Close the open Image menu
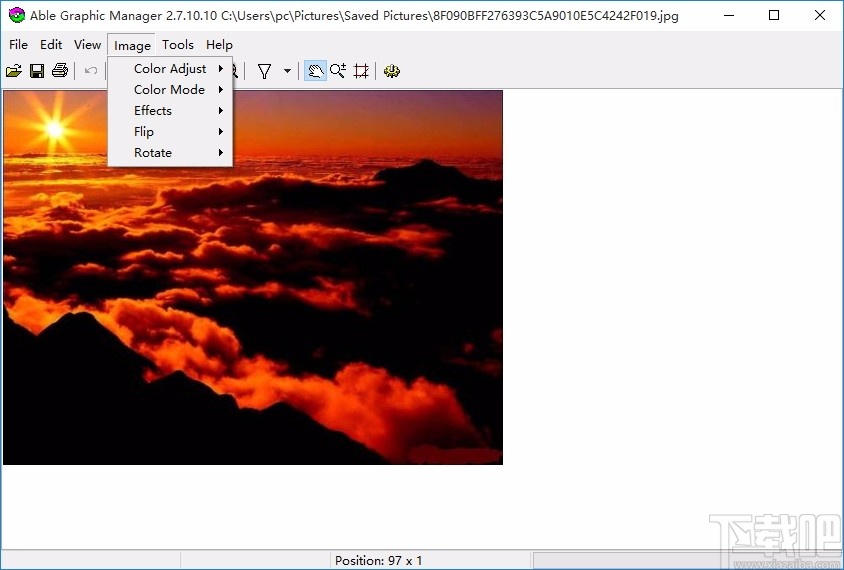Screen dimensions: 844x570 (x=132, y=45)
